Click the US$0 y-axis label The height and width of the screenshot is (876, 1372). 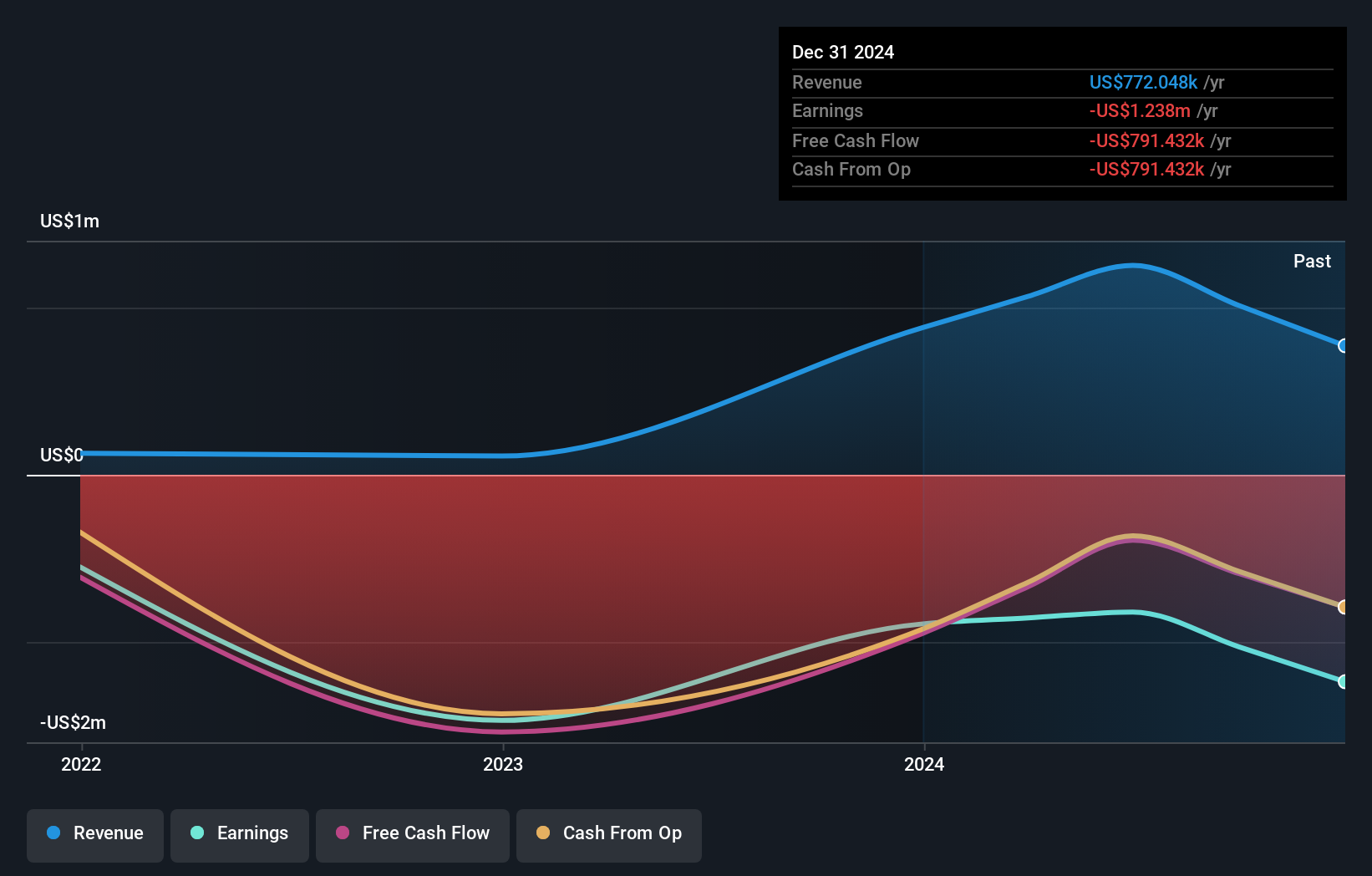[x=62, y=455]
